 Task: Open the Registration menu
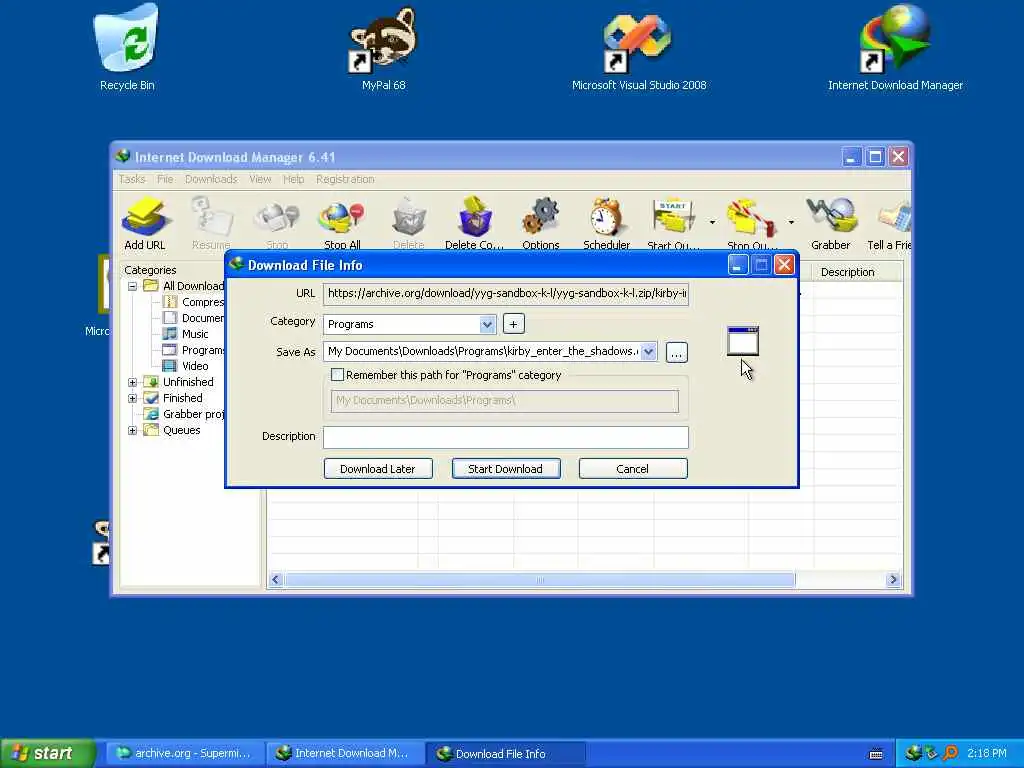(x=345, y=179)
